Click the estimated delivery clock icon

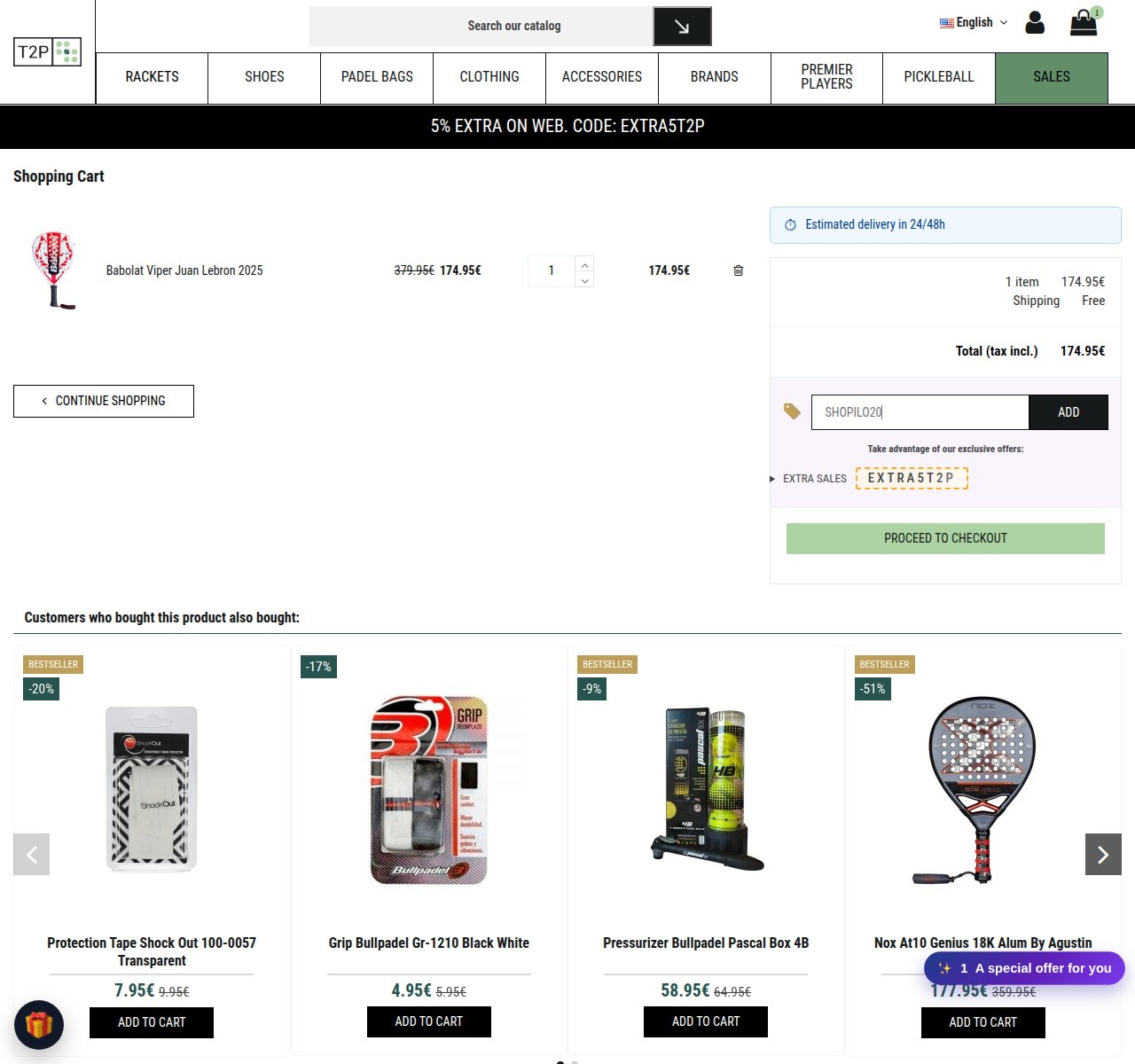790,225
